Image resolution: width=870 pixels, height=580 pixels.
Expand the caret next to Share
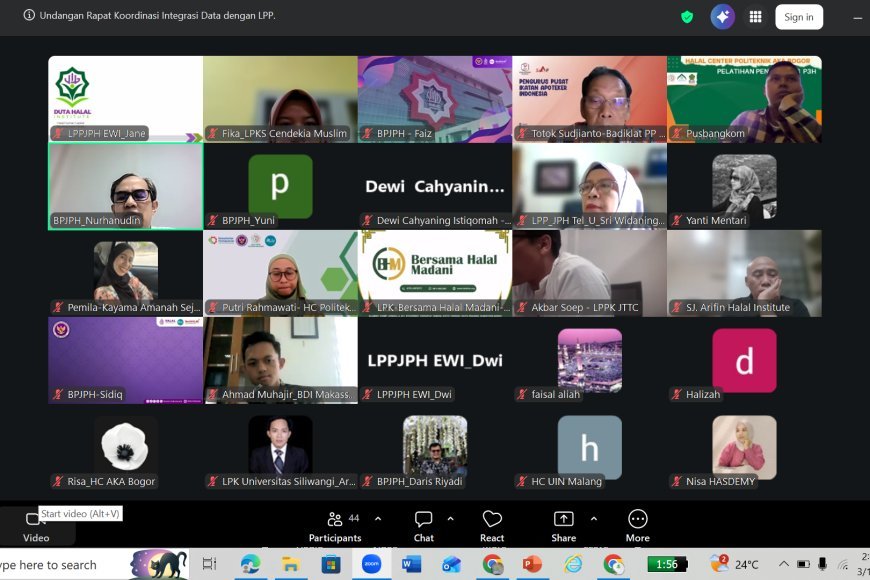pyautogui.click(x=594, y=519)
